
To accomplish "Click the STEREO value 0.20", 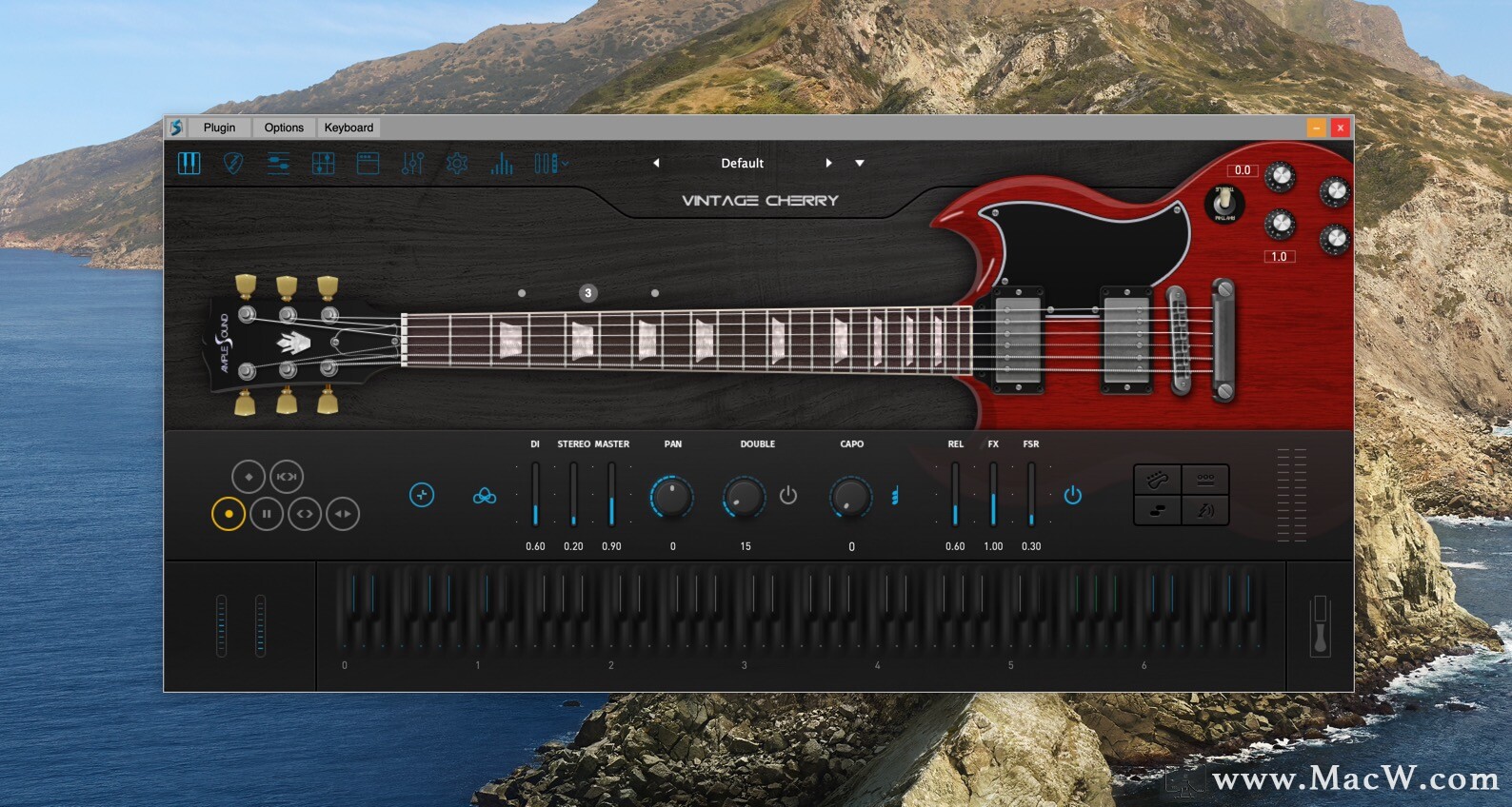I will pyautogui.click(x=573, y=546).
